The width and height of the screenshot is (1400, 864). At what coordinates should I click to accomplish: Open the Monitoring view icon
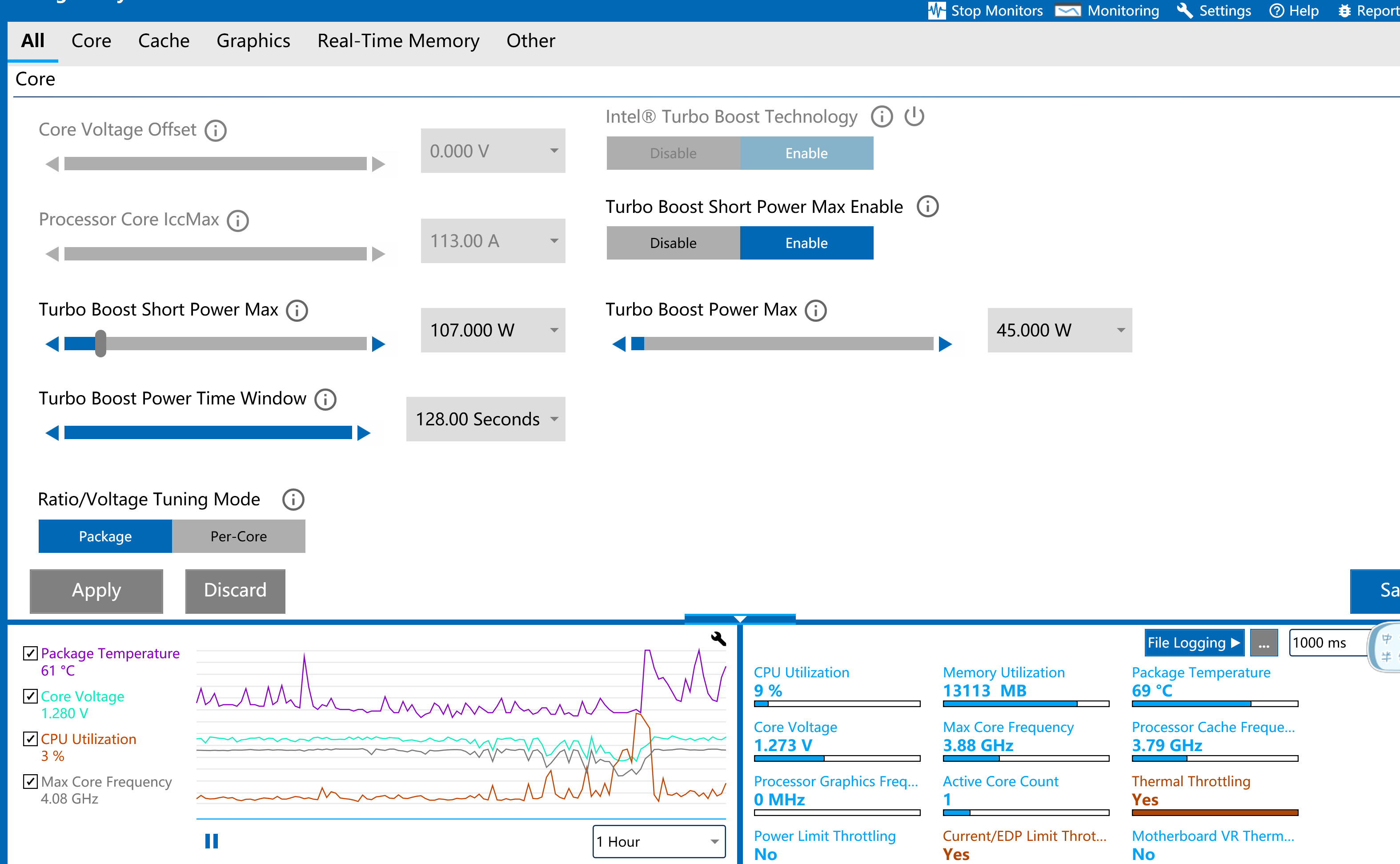1067,11
